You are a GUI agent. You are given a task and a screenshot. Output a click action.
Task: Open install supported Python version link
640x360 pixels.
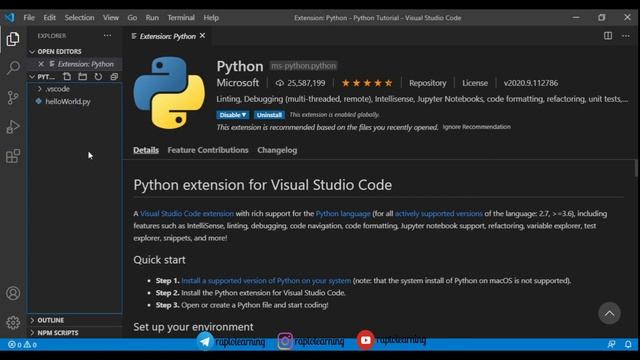click(266, 281)
